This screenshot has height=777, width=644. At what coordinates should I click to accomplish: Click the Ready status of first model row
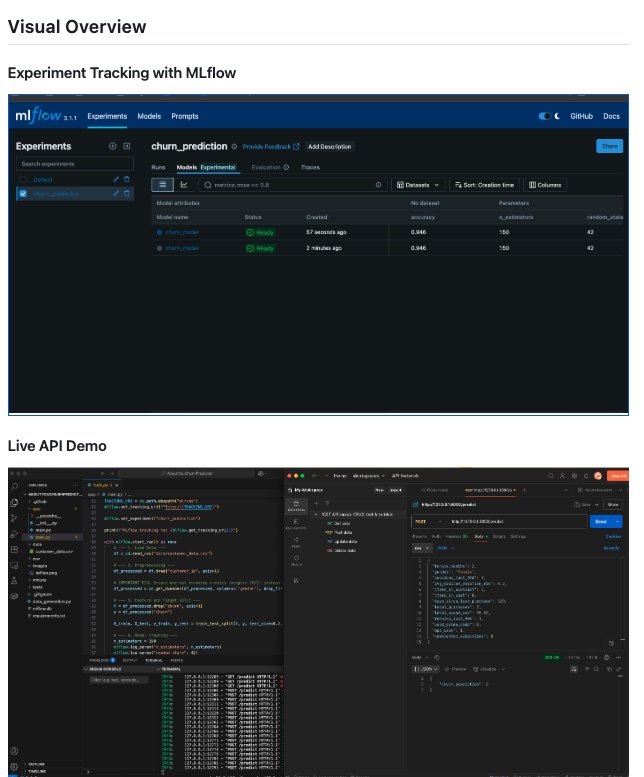point(261,232)
